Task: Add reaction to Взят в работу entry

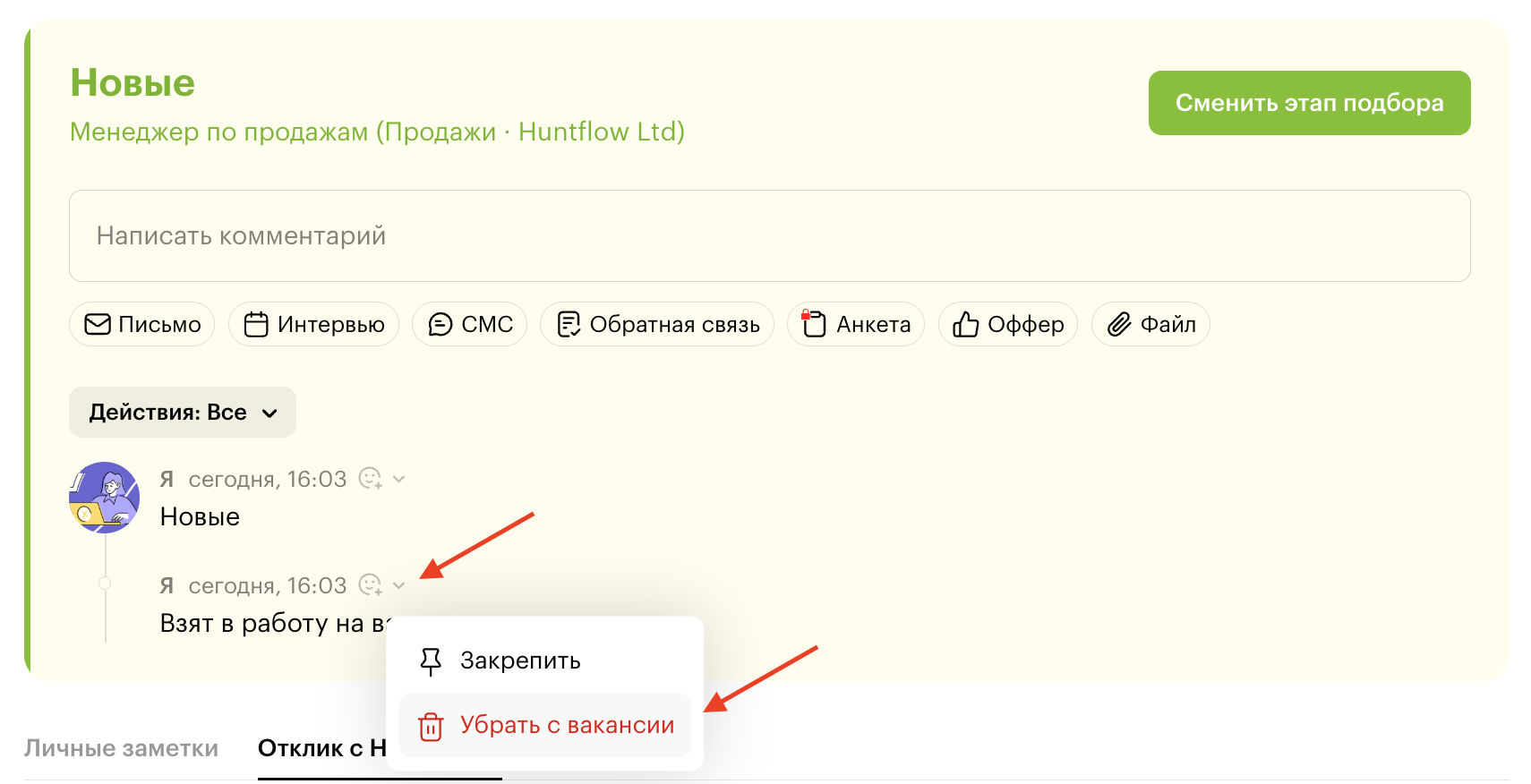Action: [x=370, y=585]
